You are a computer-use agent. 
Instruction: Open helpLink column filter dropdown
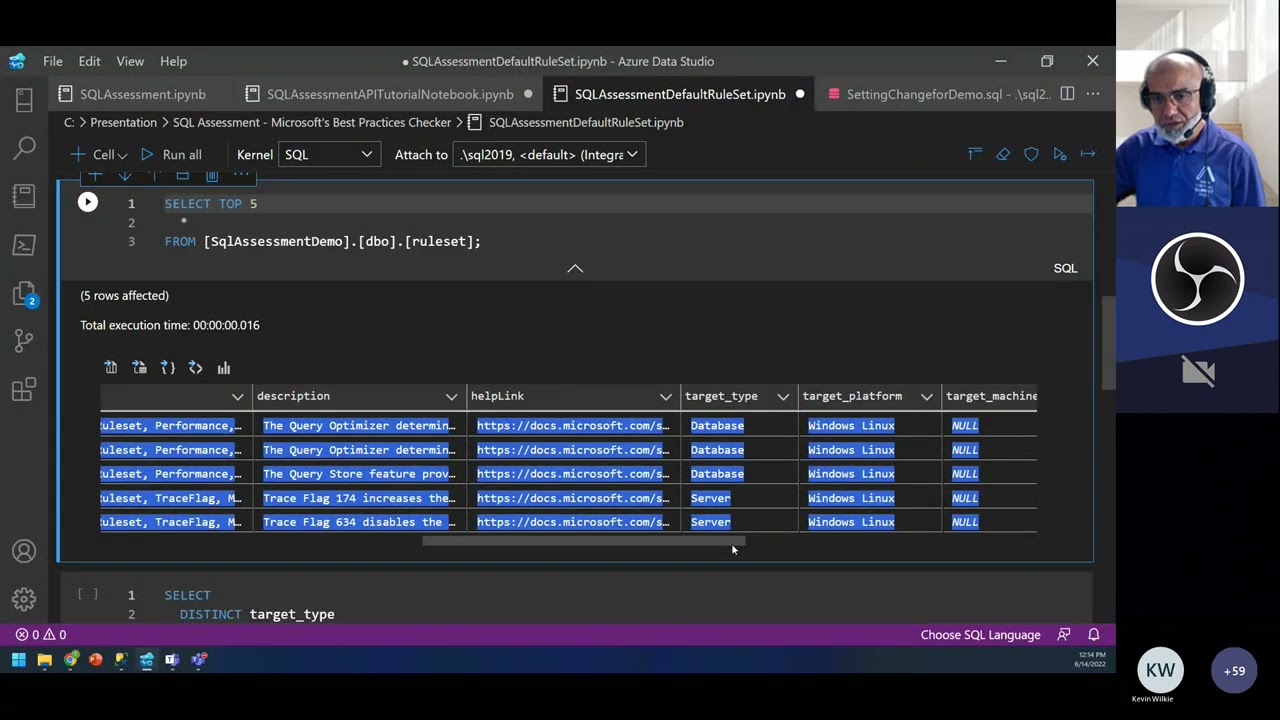(665, 397)
